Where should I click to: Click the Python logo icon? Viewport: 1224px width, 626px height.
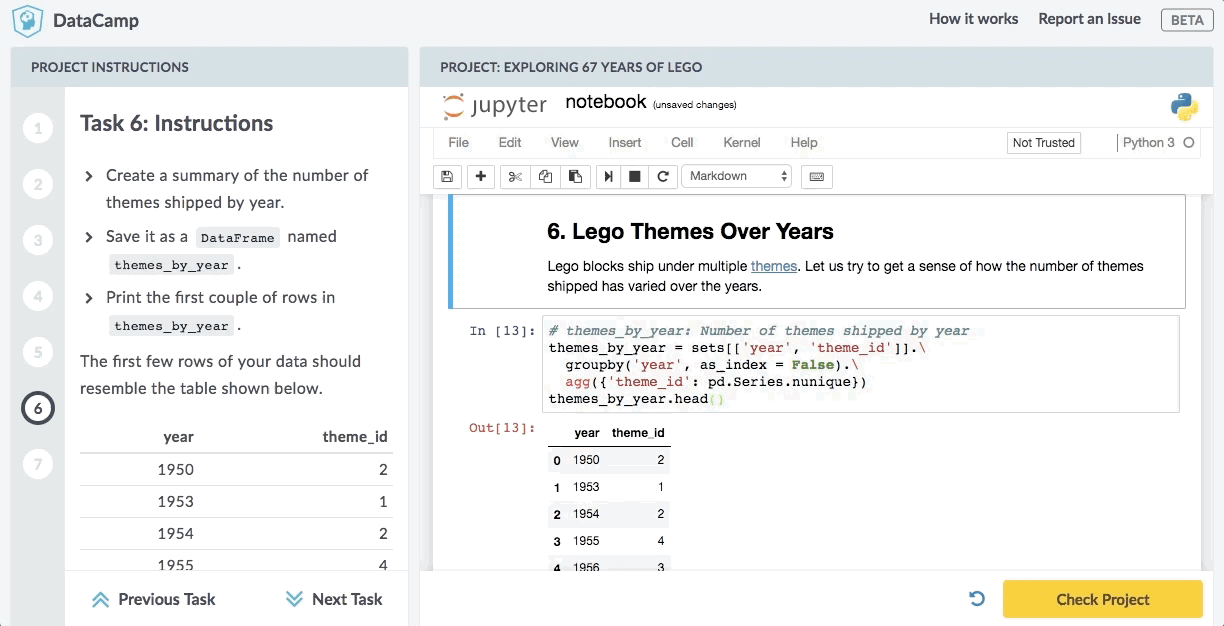click(x=1185, y=106)
